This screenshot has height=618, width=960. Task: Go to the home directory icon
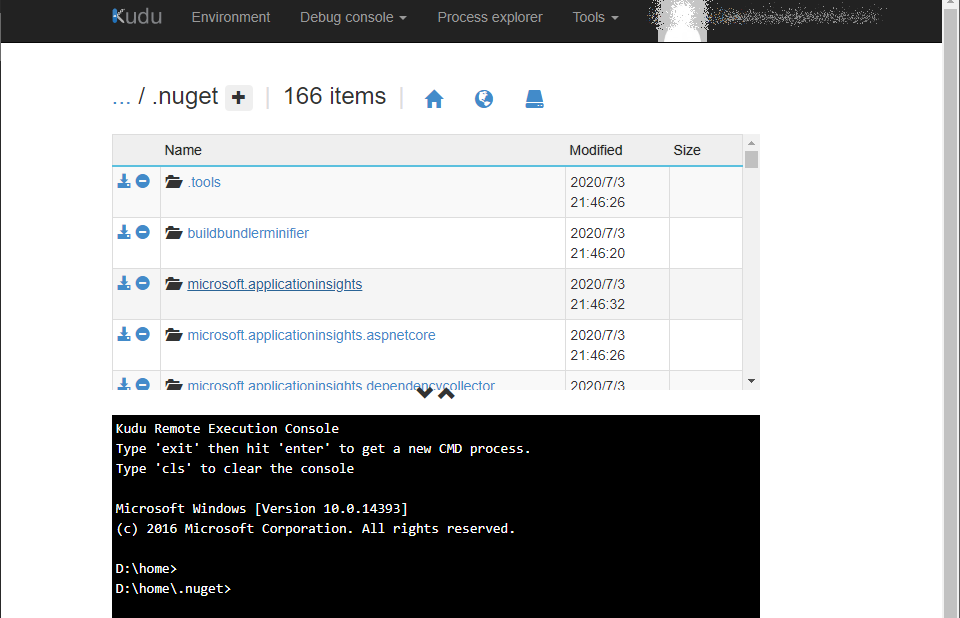tap(434, 99)
